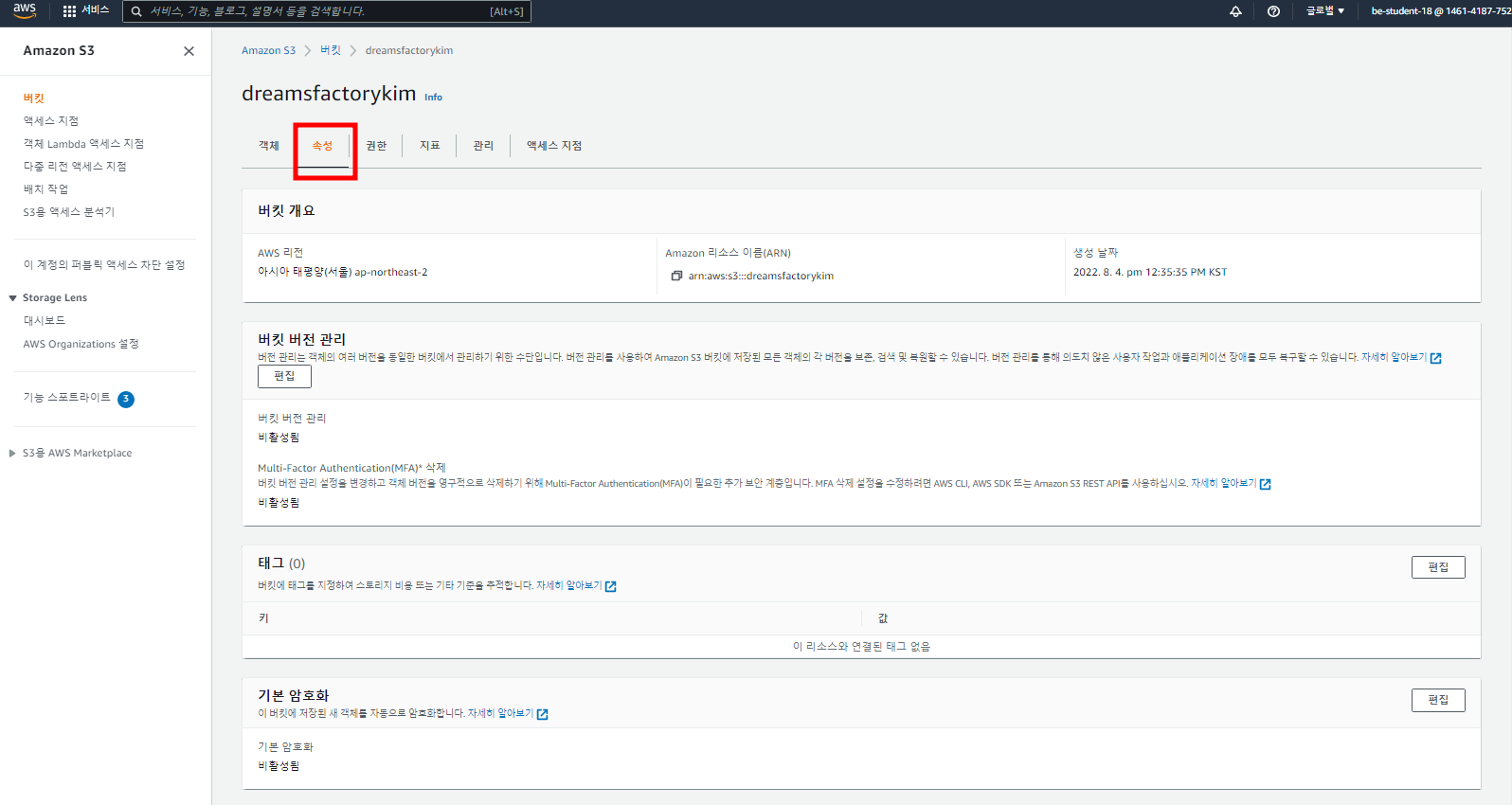Open 자세히 알아보기 for versioning

1394,358
